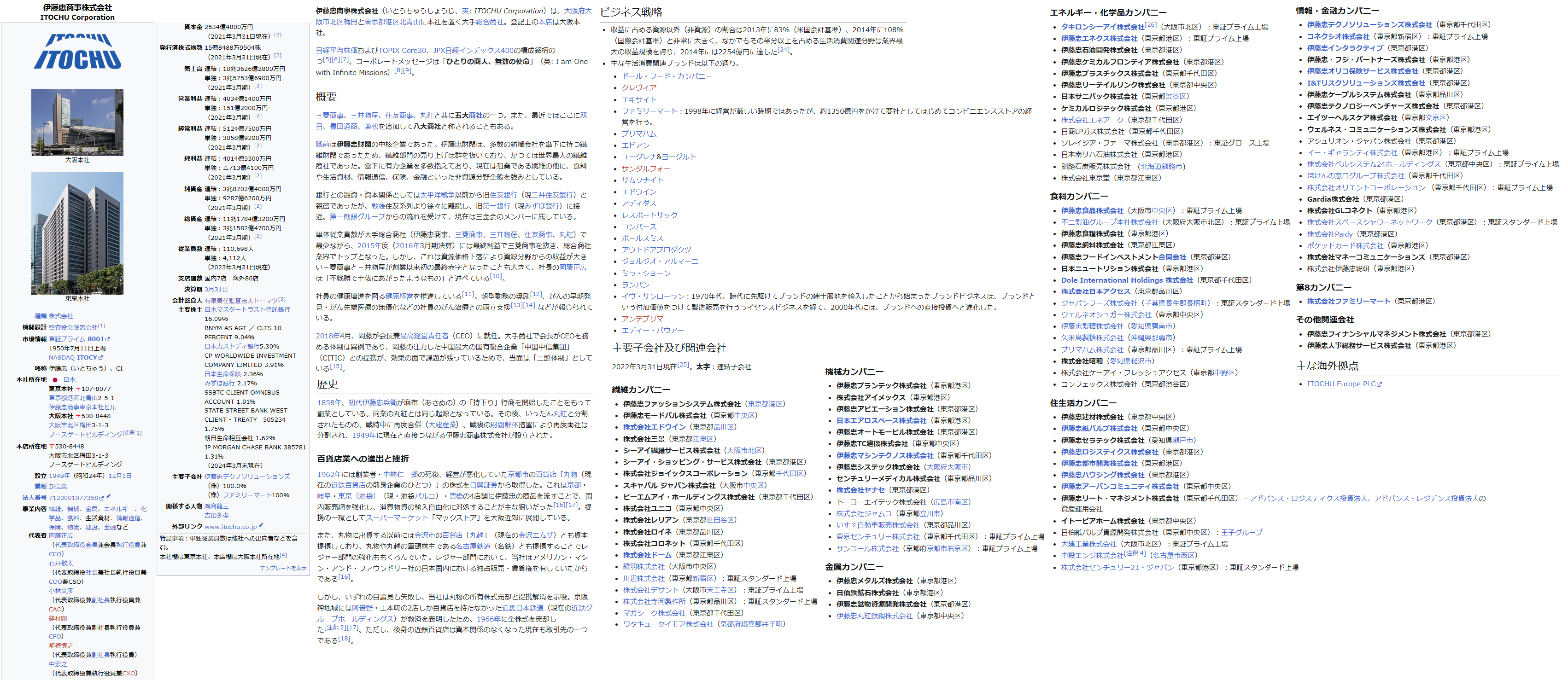Open the タキロンシーアイ株式会社 link
The image size is (1568, 686).
[x=1102, y=27]
